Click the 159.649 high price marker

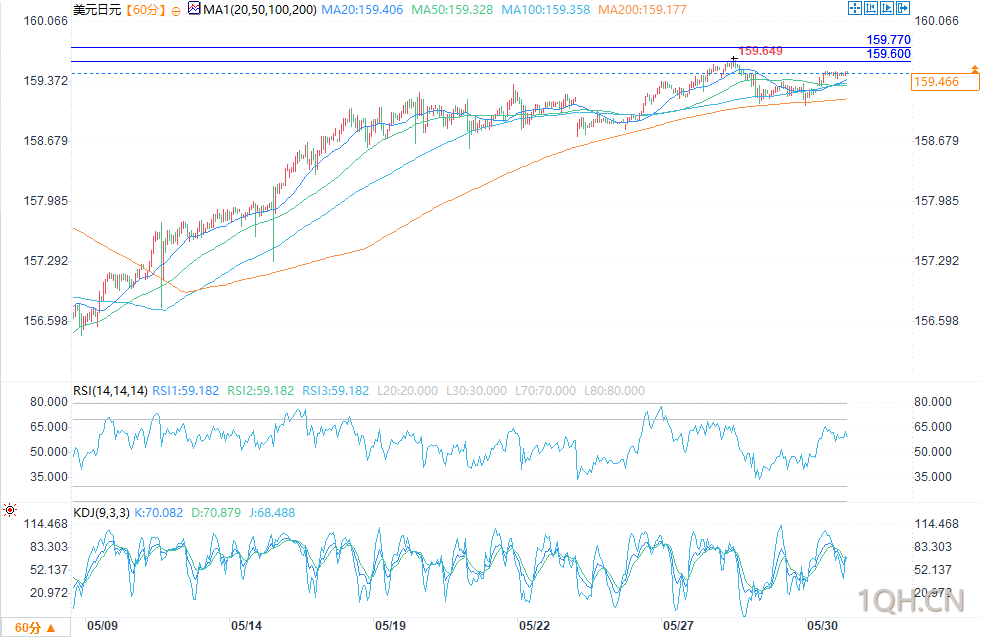(x=760, y=51)
